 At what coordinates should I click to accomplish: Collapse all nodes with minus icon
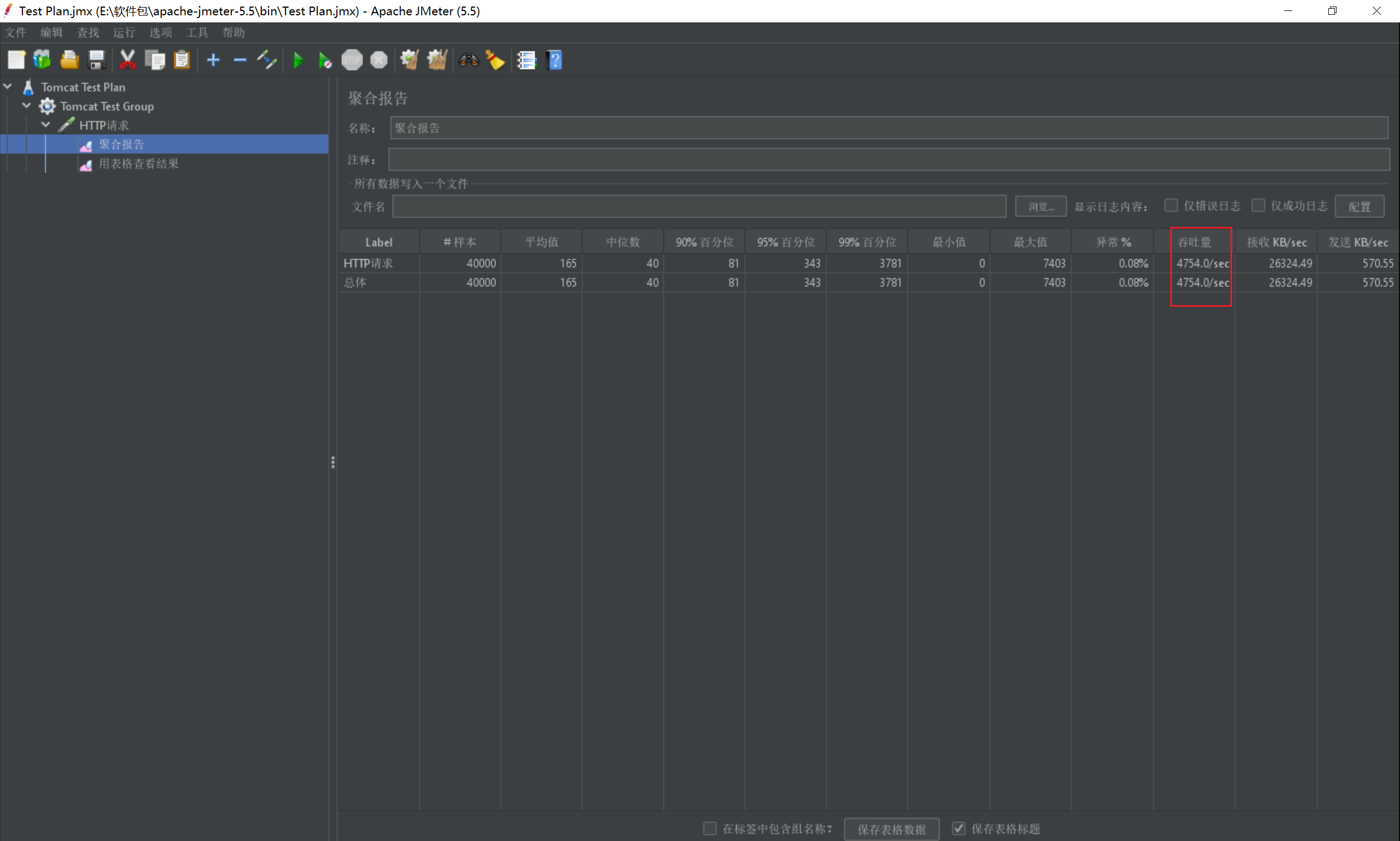[x=240, y=60]
